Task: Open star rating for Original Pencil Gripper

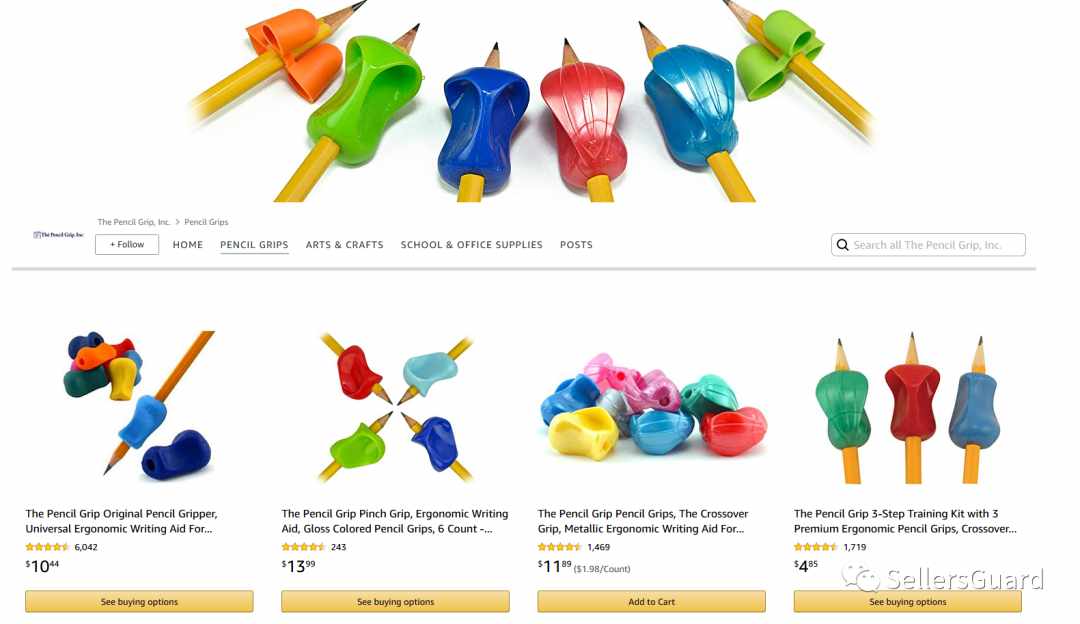Action: coord(48,547)
